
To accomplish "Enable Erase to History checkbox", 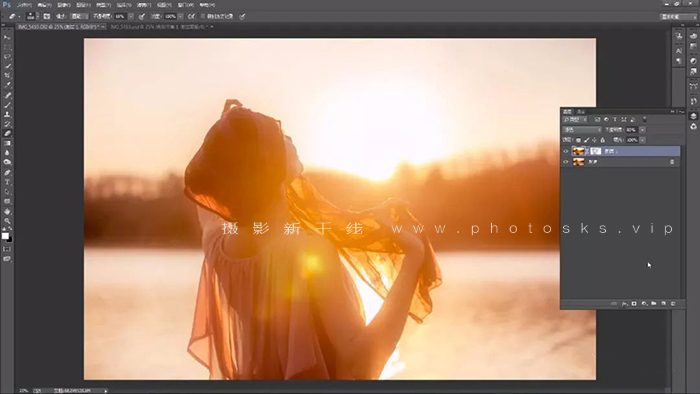I will pyautogui.click(x=203, y=17).
